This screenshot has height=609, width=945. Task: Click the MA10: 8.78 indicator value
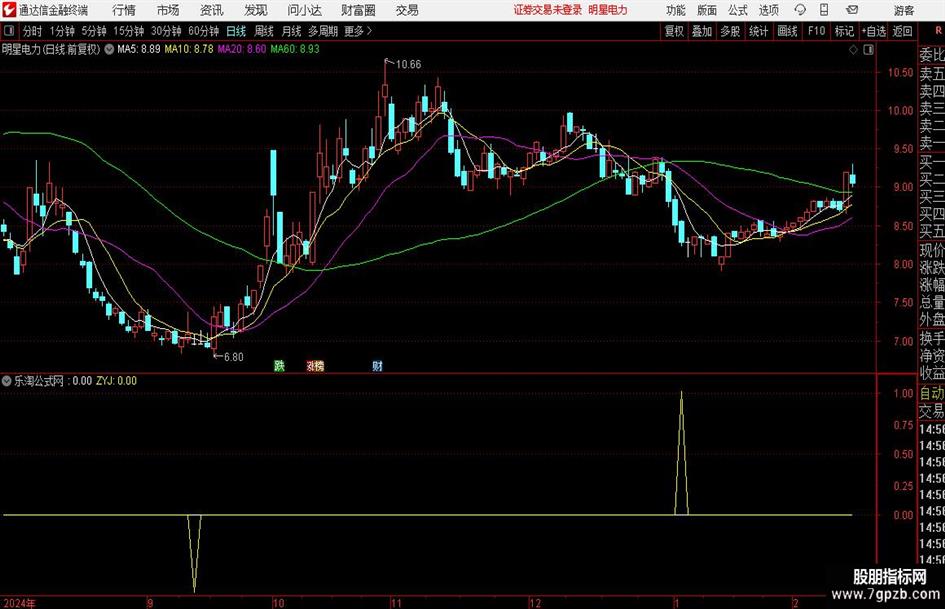tap(189, 49)
